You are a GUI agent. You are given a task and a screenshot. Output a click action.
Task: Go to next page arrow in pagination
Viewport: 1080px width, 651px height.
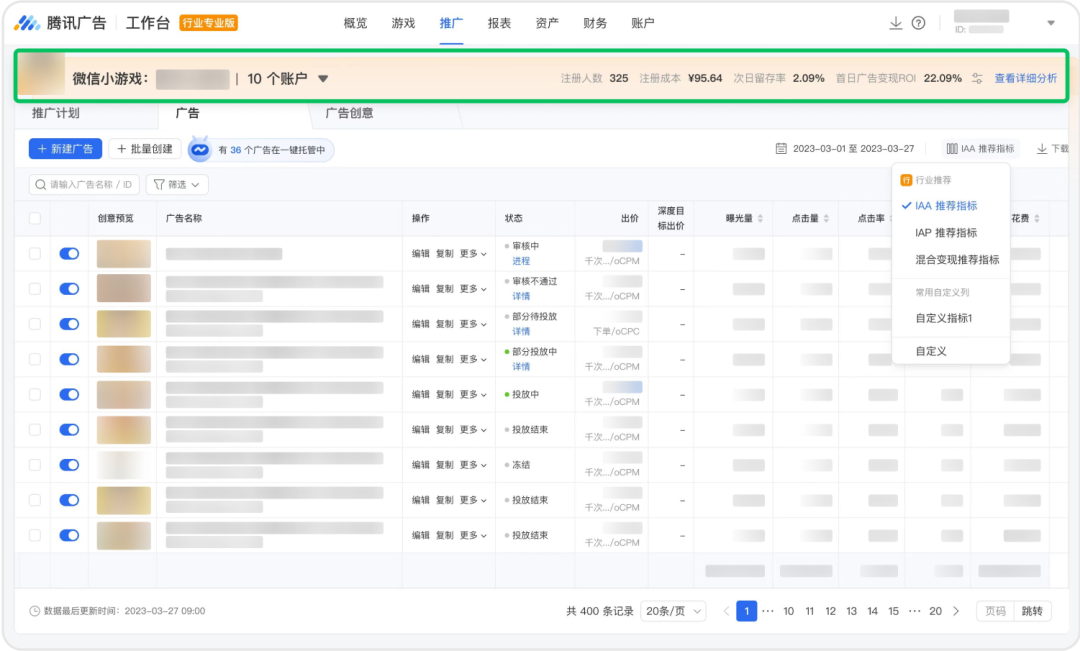(956, 611)
